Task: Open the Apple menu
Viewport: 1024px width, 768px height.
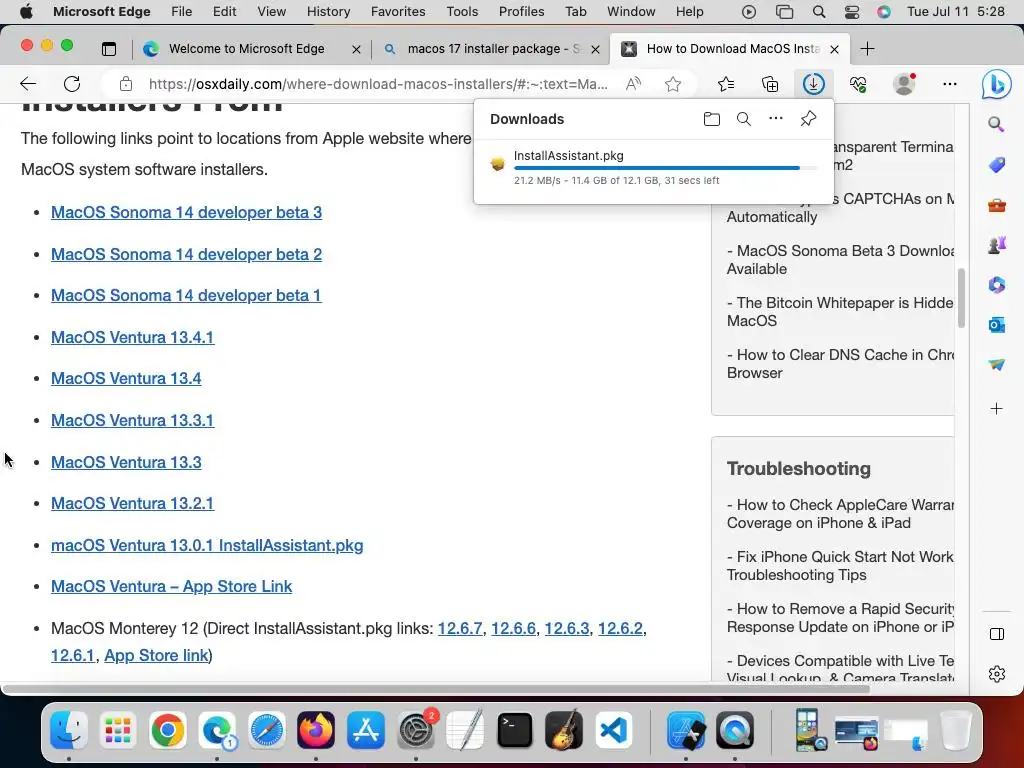Action: pyautogui.click(x=26, y=12)
